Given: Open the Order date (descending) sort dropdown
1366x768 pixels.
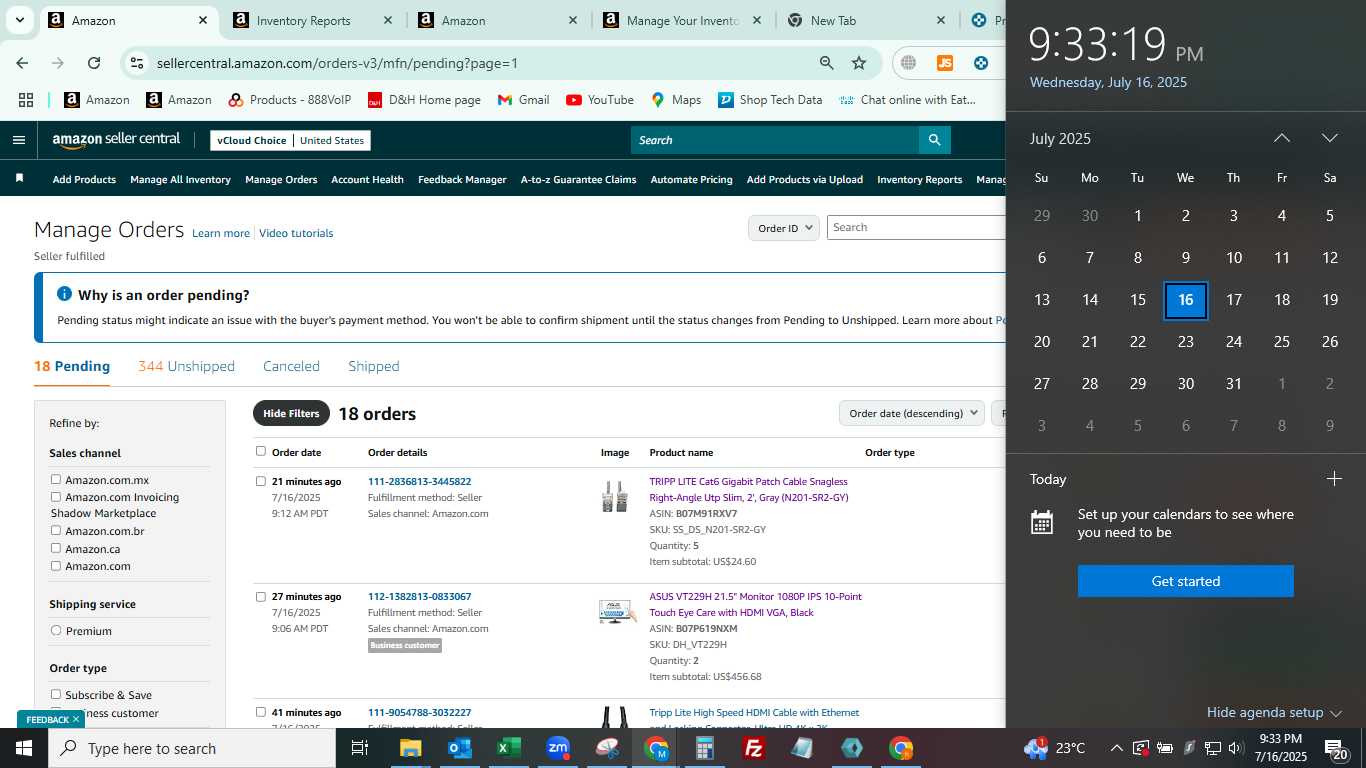Looking at the screenshot, I should pos(911,413).
